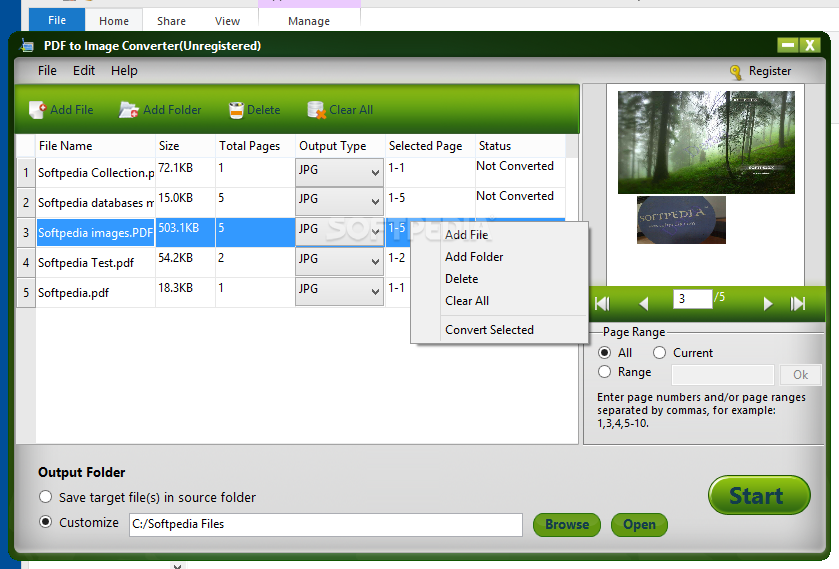Choose Save target file(s) in source folder
The width and height of the screenshot is (839, 569).
click(45, 497)
